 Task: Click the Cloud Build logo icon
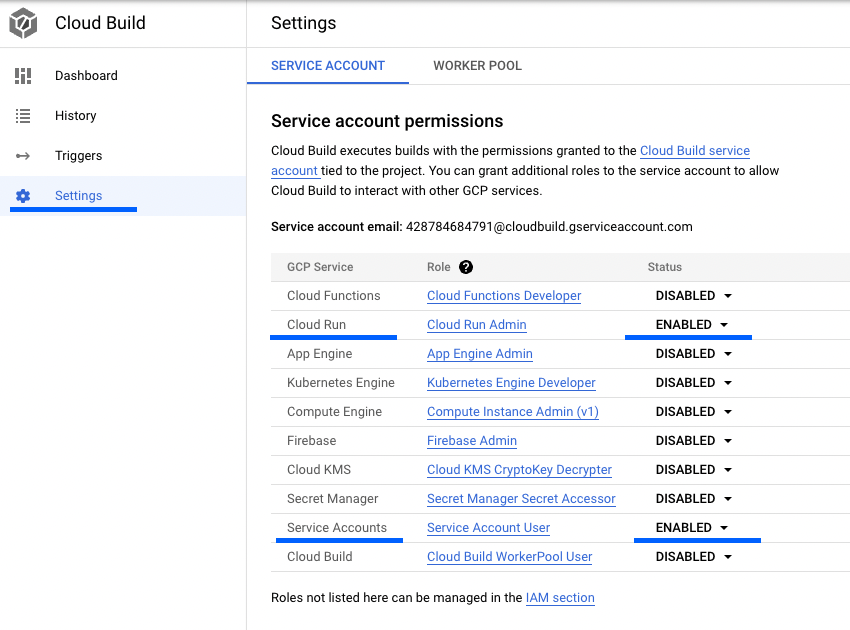pos(23,23)
